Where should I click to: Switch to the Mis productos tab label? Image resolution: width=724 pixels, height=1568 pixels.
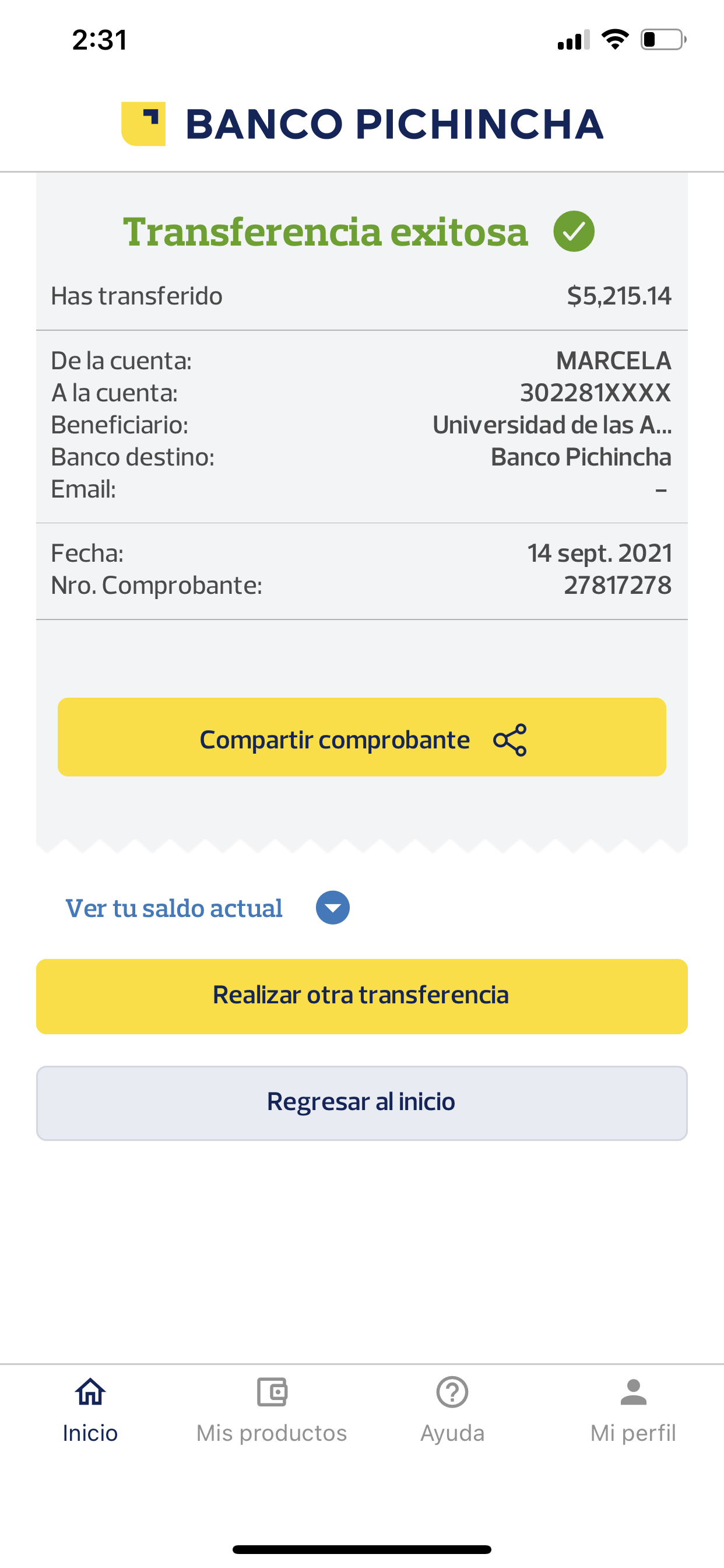(x=271, y=1433)
